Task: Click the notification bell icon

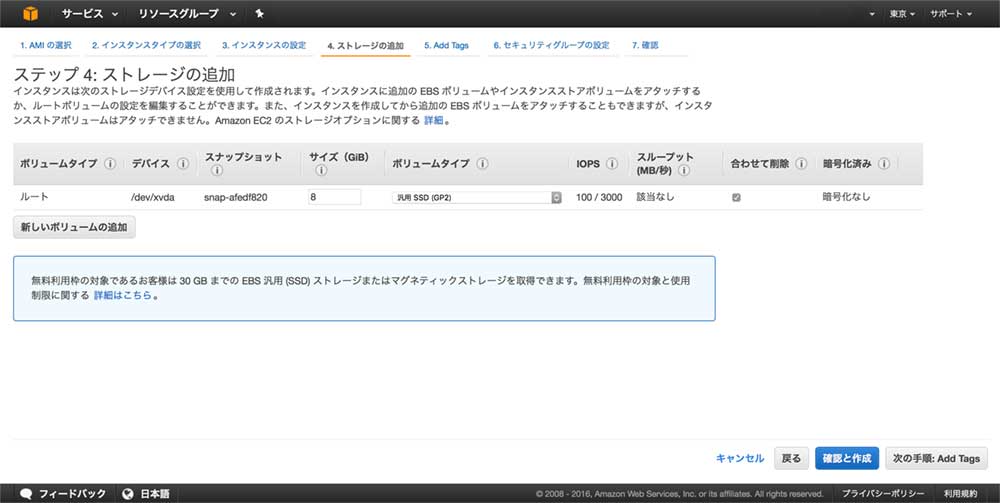Action: click(x=870, y=14)
